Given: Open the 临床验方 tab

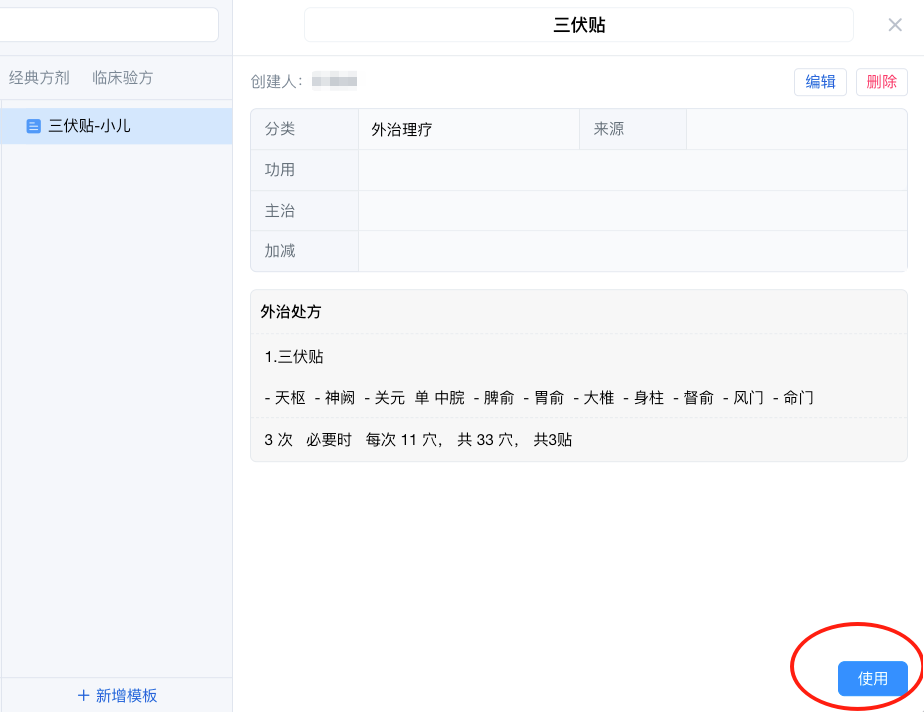Looking at the screenshot, I should click(123, 77).
